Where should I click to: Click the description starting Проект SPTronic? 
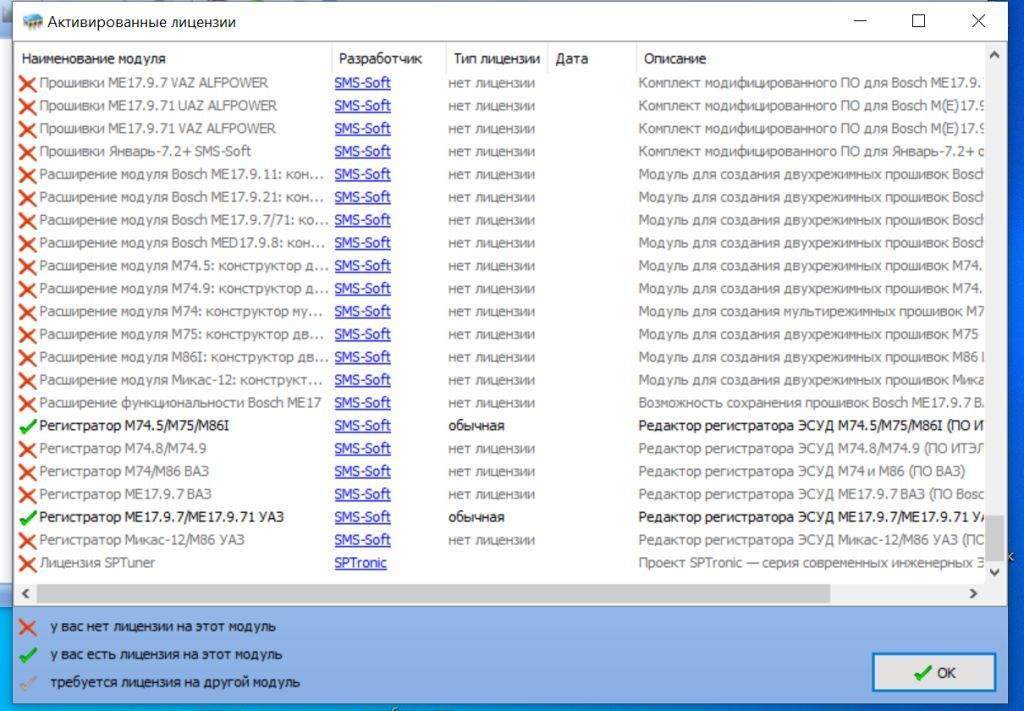(810, 563)
